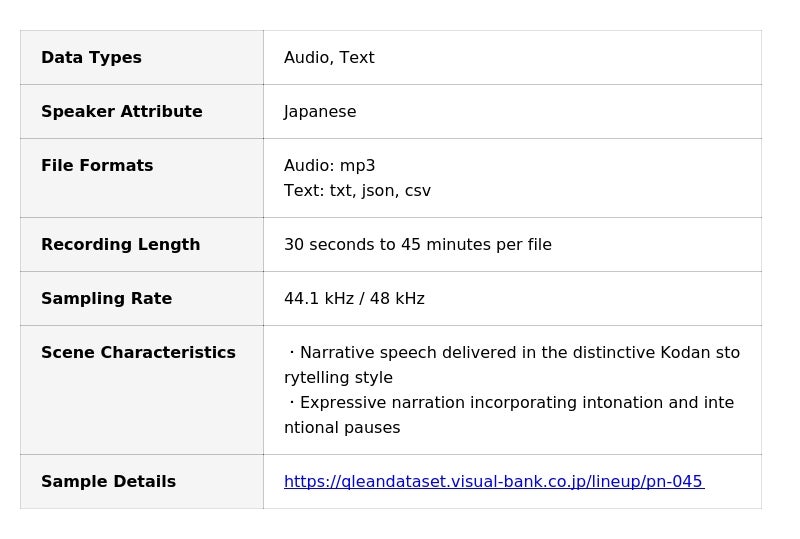Click the Data Types row label

coord(91,58)
